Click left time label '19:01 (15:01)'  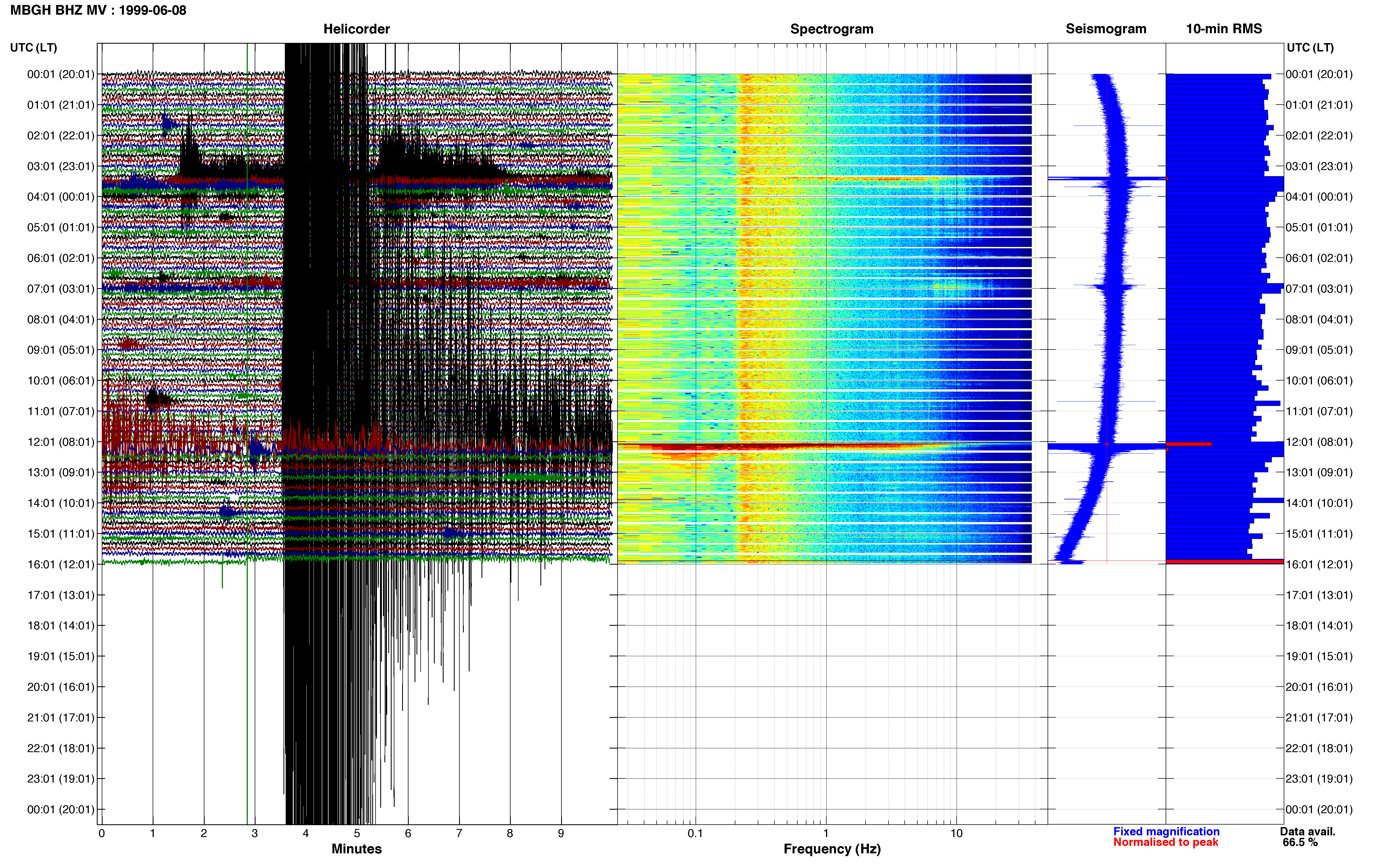(60, 656)
